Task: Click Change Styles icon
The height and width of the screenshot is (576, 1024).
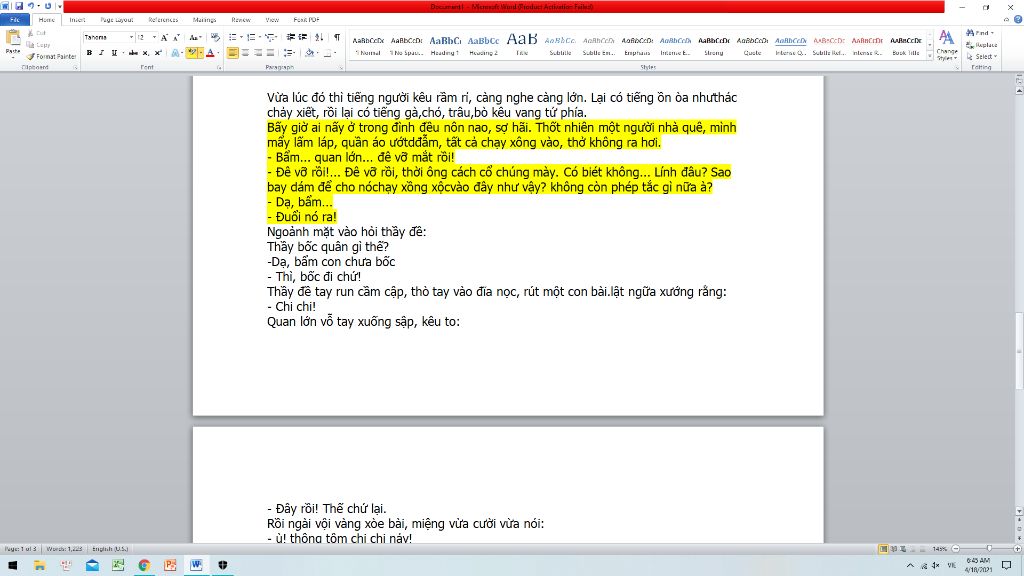Action: 946,46
